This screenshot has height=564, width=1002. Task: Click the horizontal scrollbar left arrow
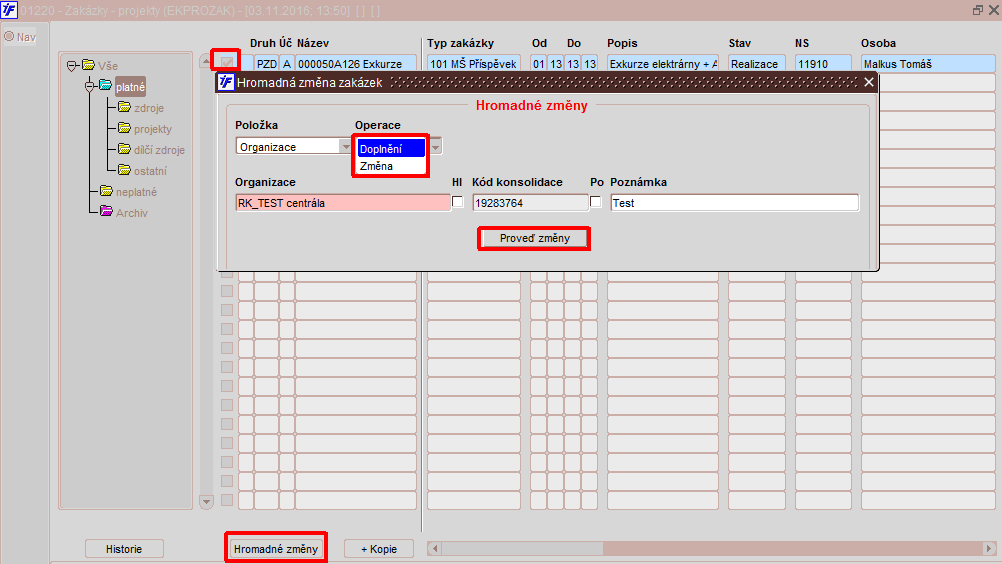(x=435, y=549)
